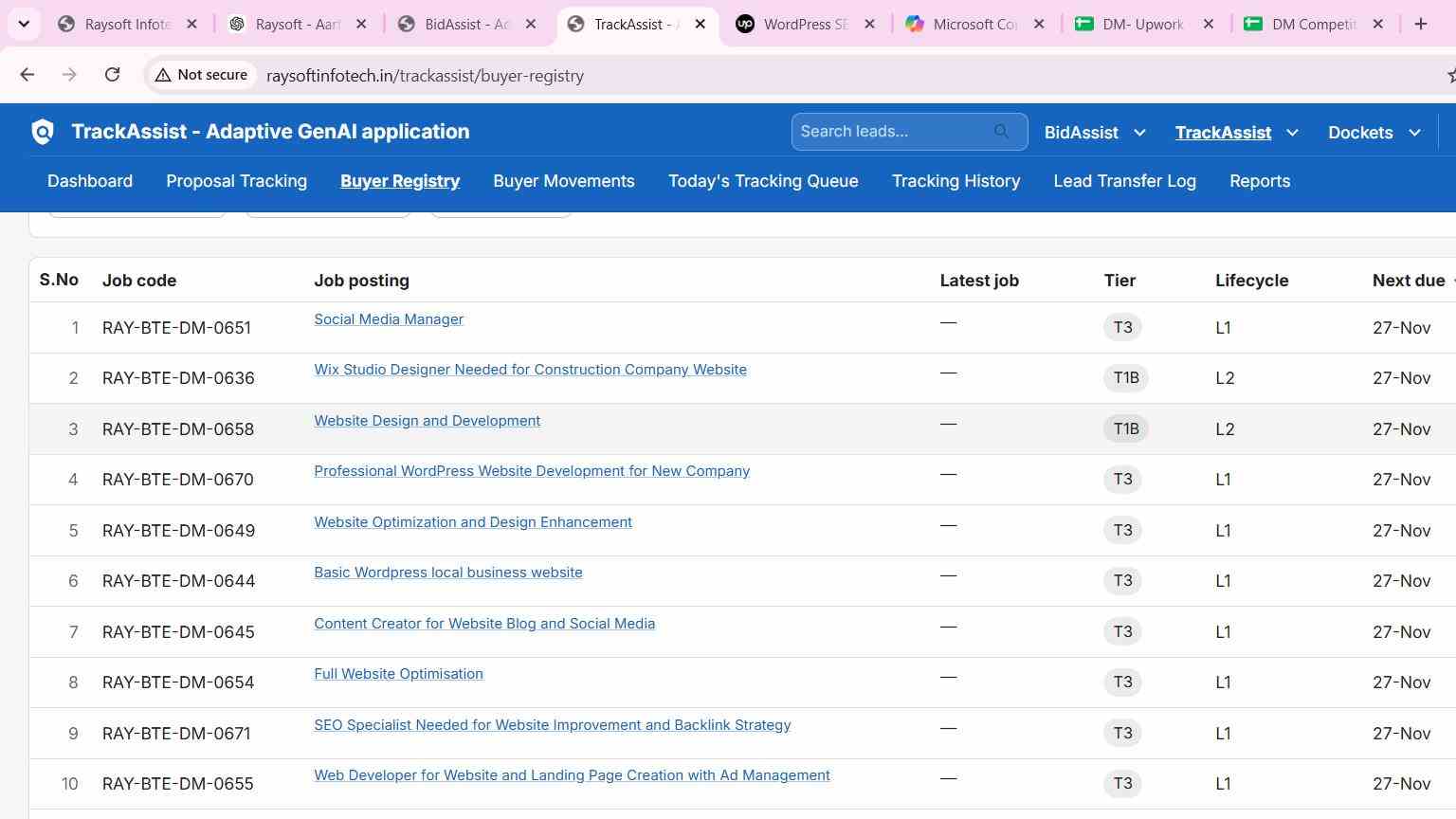Close the WordPress SEO browser tab
This screenshot has height=819, width=1456.
click(869, 25)
